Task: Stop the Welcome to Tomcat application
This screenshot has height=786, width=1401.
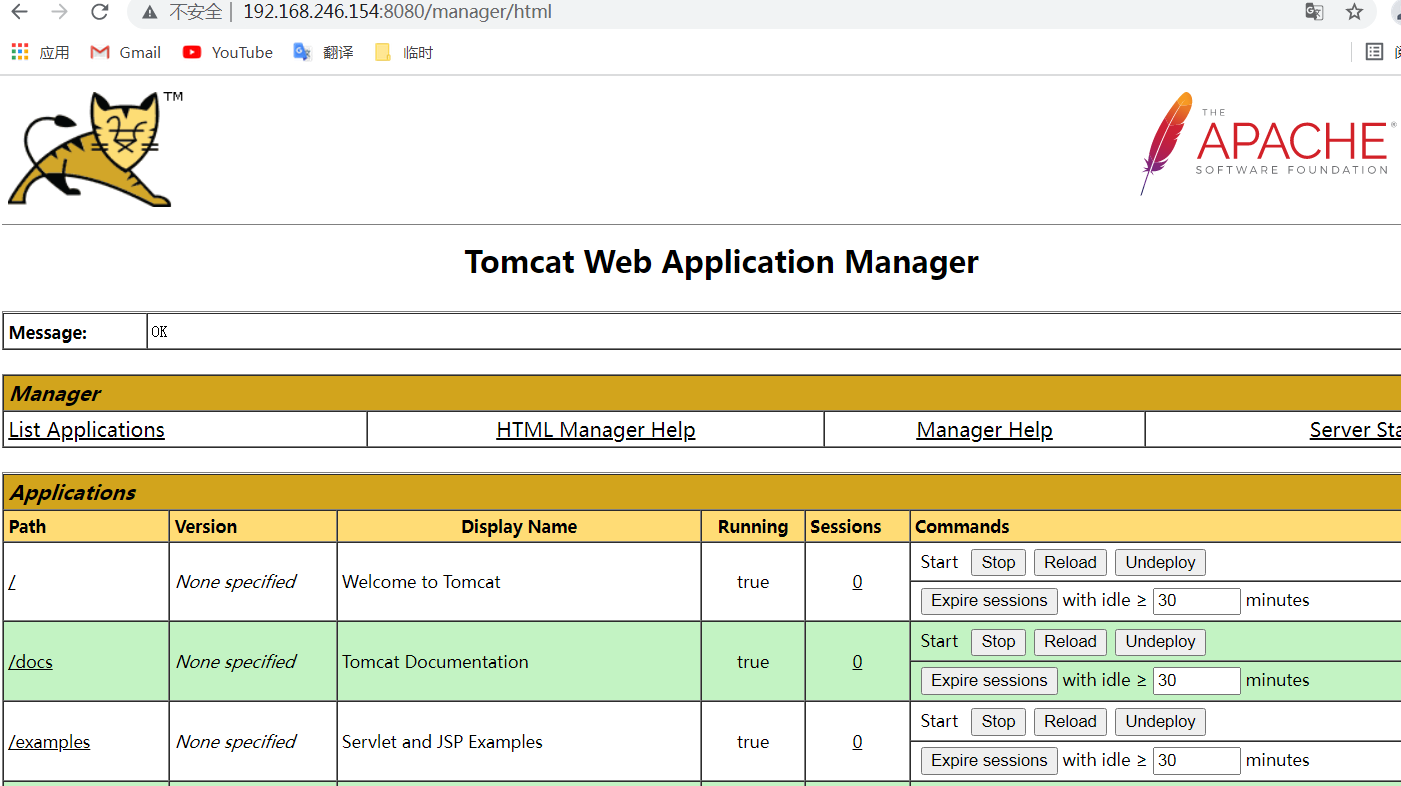Action: coord(998,562)
